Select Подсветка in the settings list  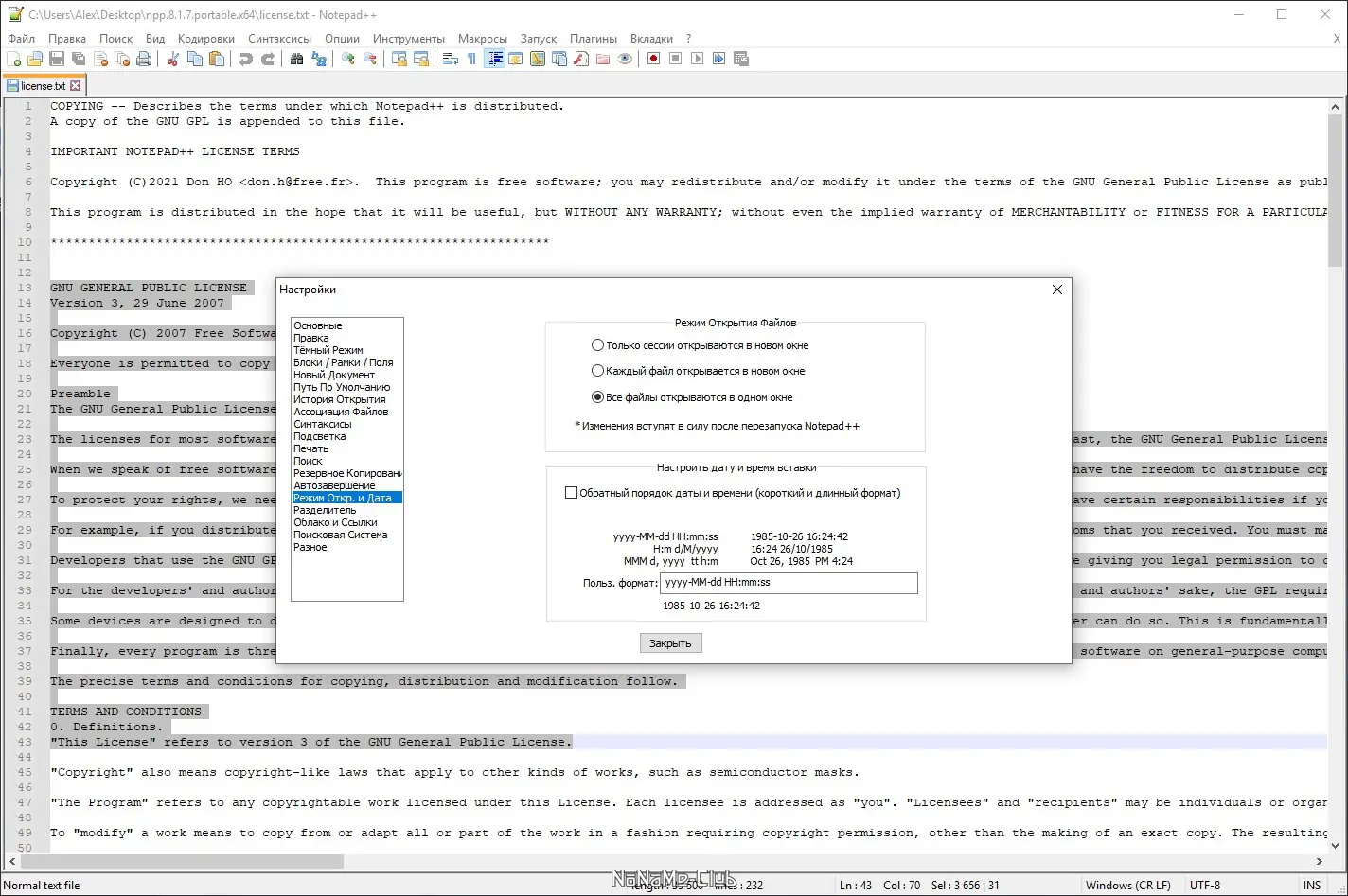click(x=320, y=436)
